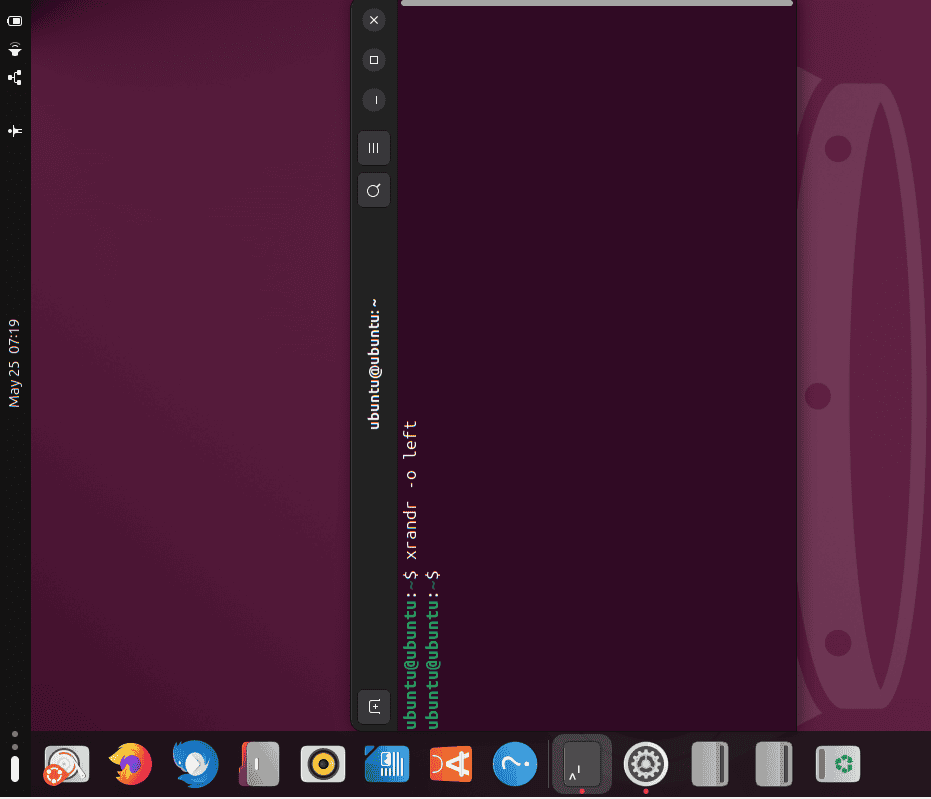Open Thunderbird Mail from the dock
This screenshot has height=799, width=931.
click(x=195, y=764)
